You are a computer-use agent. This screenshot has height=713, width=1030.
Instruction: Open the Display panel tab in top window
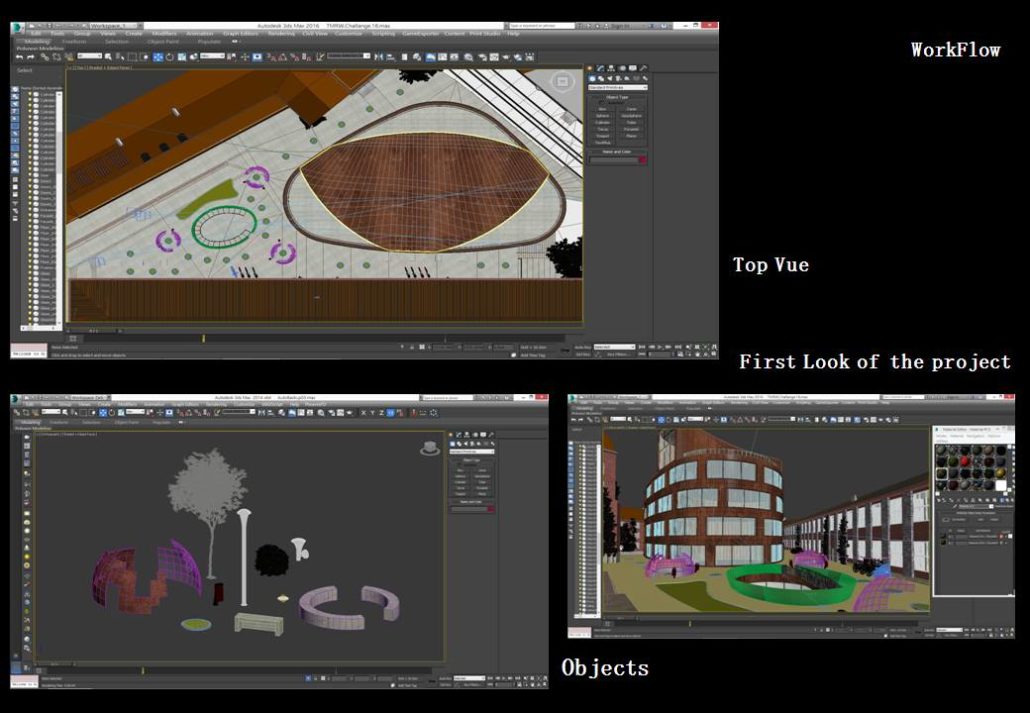(x=633, y=68)
